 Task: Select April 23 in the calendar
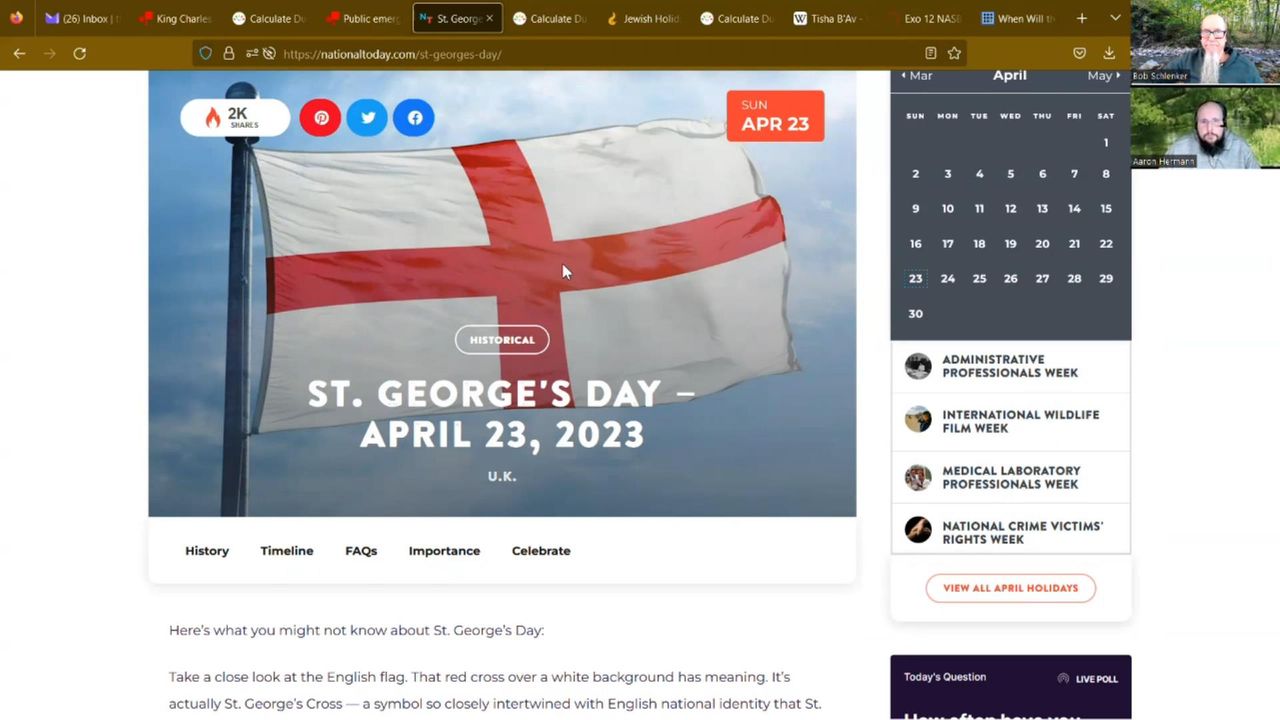pos(915,279)
